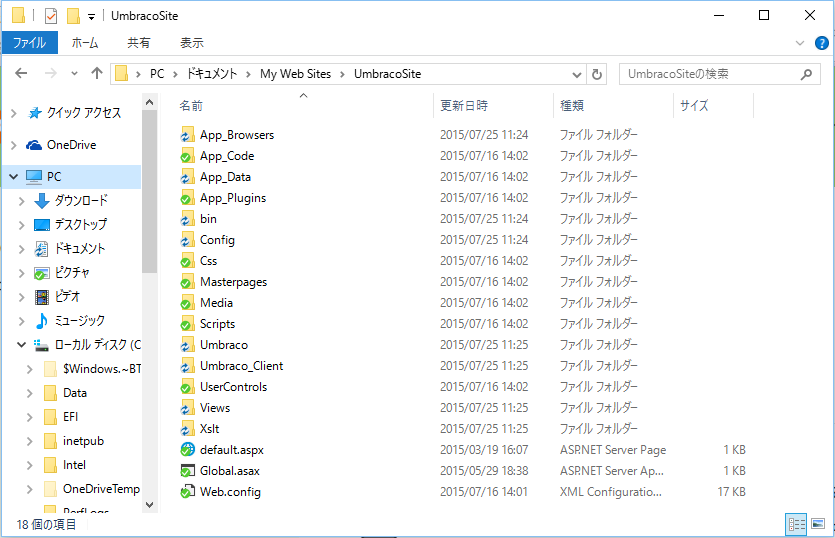Screen dimensions: 835x538
Task: Collapse the PC tree node
Action: (x=14, y=177)
